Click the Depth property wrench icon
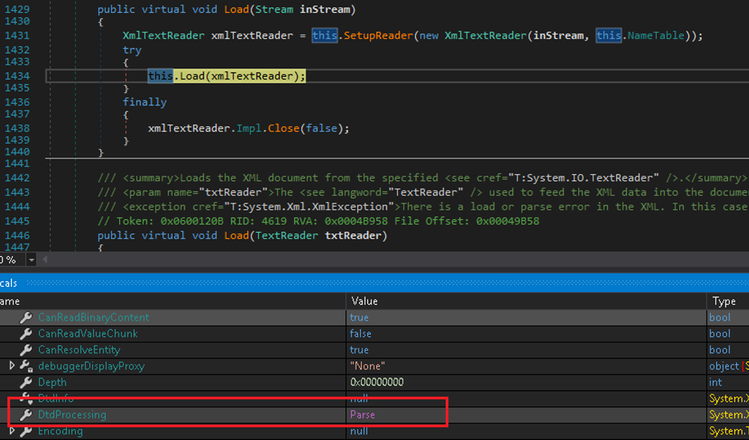The image size is (749, 440). [27, 382]
